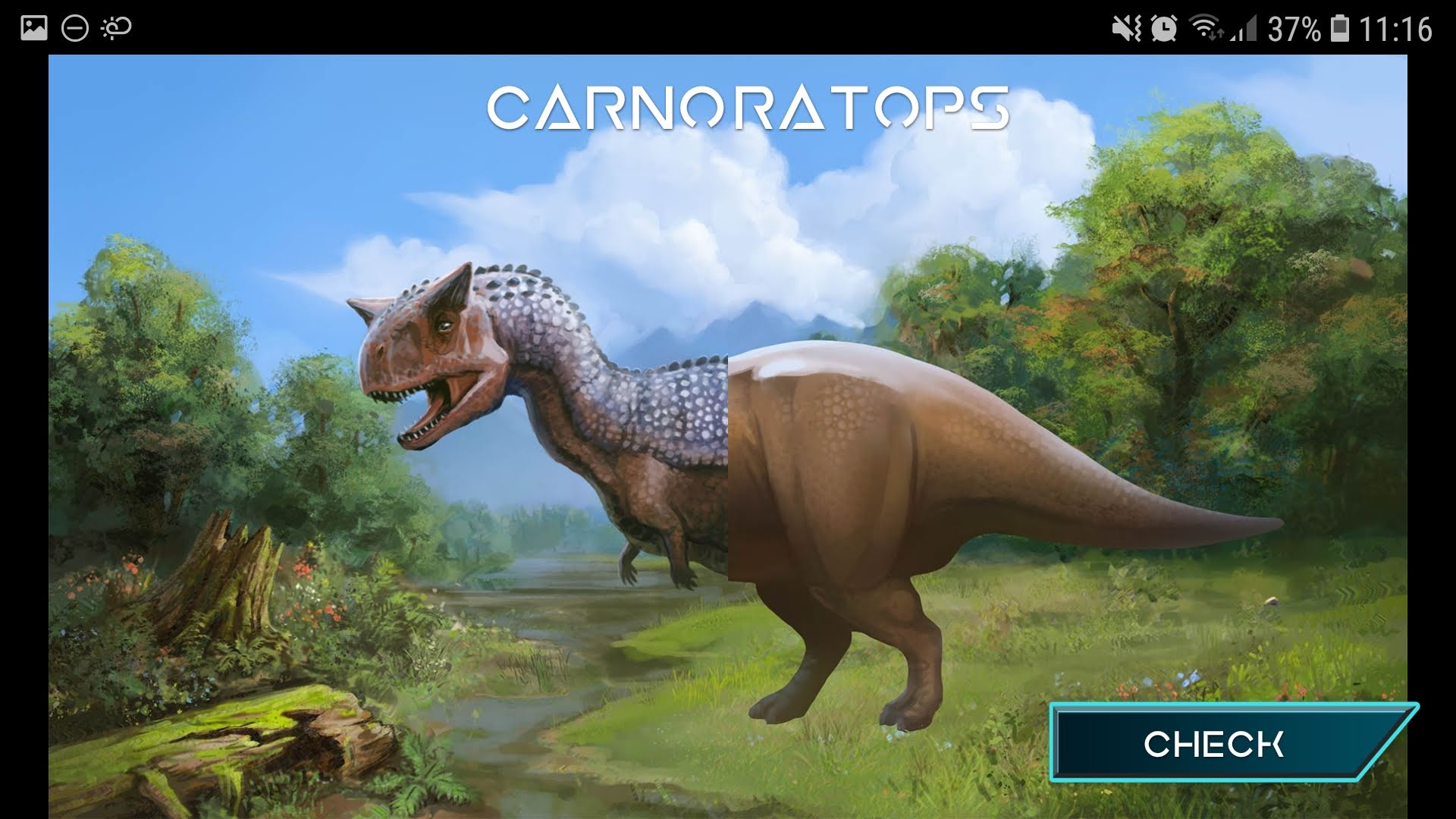Tap the image notification icon in status bar
This screenshot has height=819, width=1456.
34,29
